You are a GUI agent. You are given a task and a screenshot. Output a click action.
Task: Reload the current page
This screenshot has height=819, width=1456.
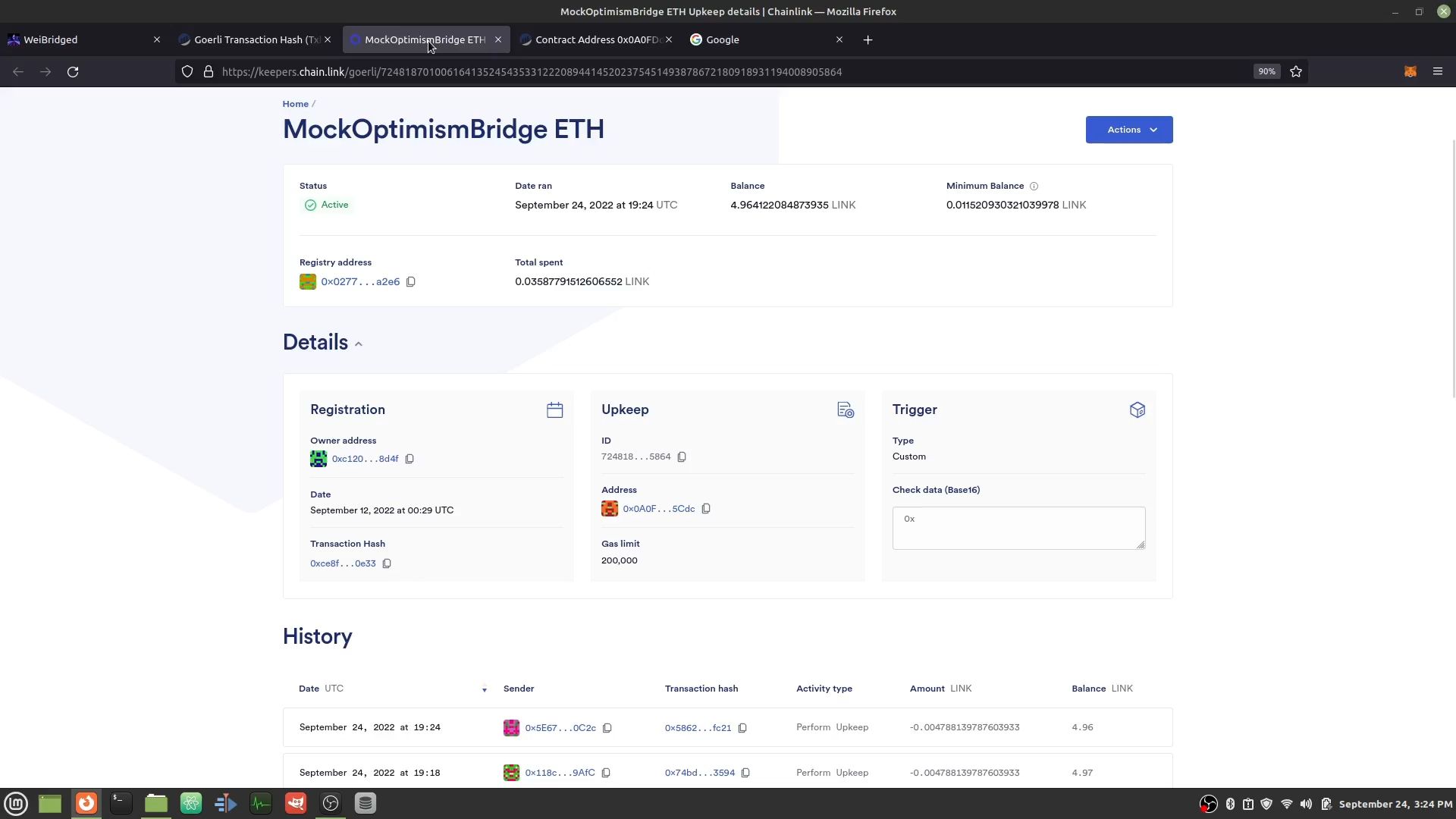tap(73, 71)
